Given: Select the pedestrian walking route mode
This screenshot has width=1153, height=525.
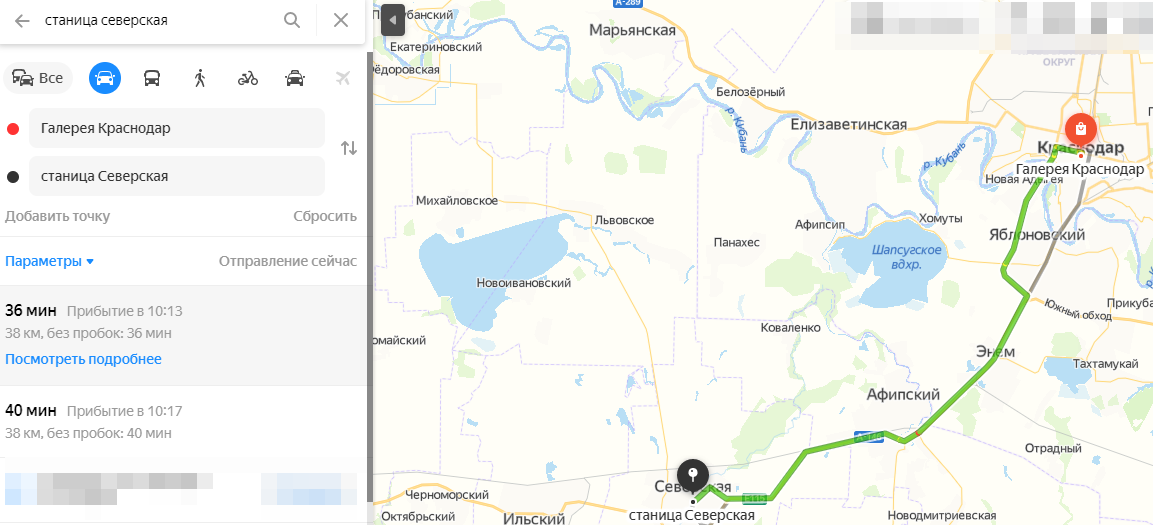Looking at the screenshot, I should [199, 78].
